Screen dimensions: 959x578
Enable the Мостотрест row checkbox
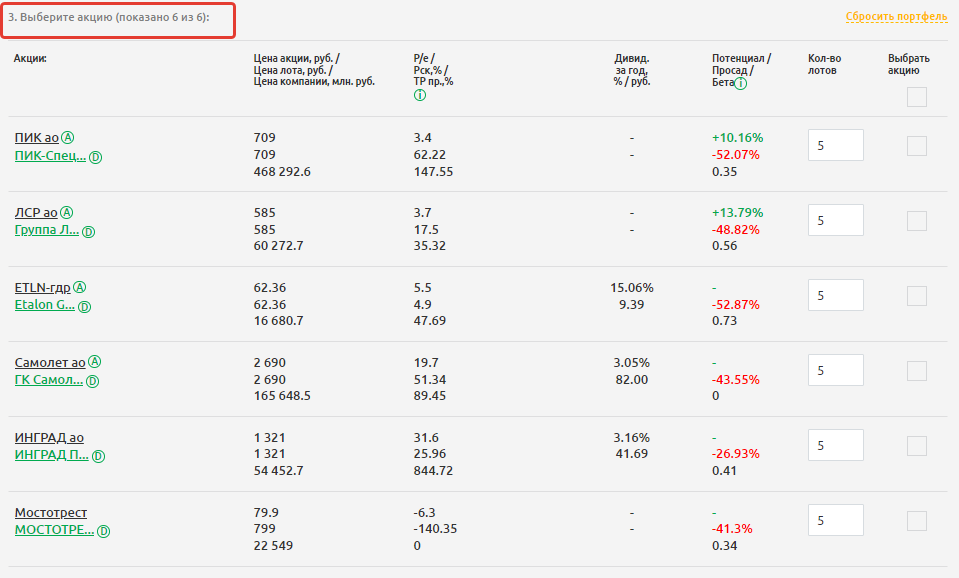pos(916,521)
